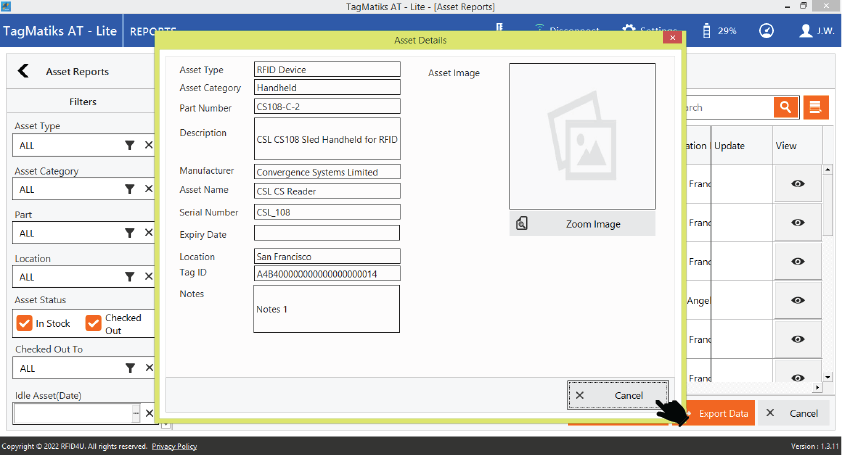
Task: Clear the Asset Type filter with X
Action: pos(149,145)
